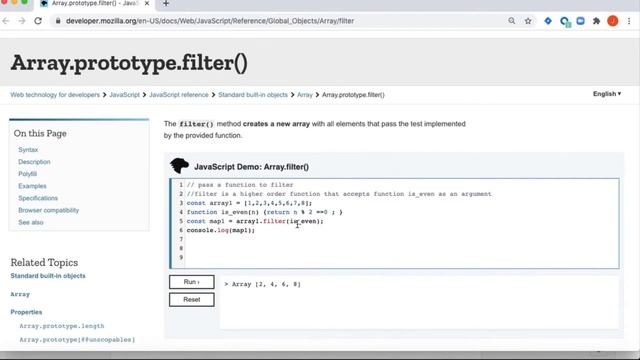Screen dimensions: 640x360
Task: Open the Array breadcrumb link
Action: click(304, 95)
